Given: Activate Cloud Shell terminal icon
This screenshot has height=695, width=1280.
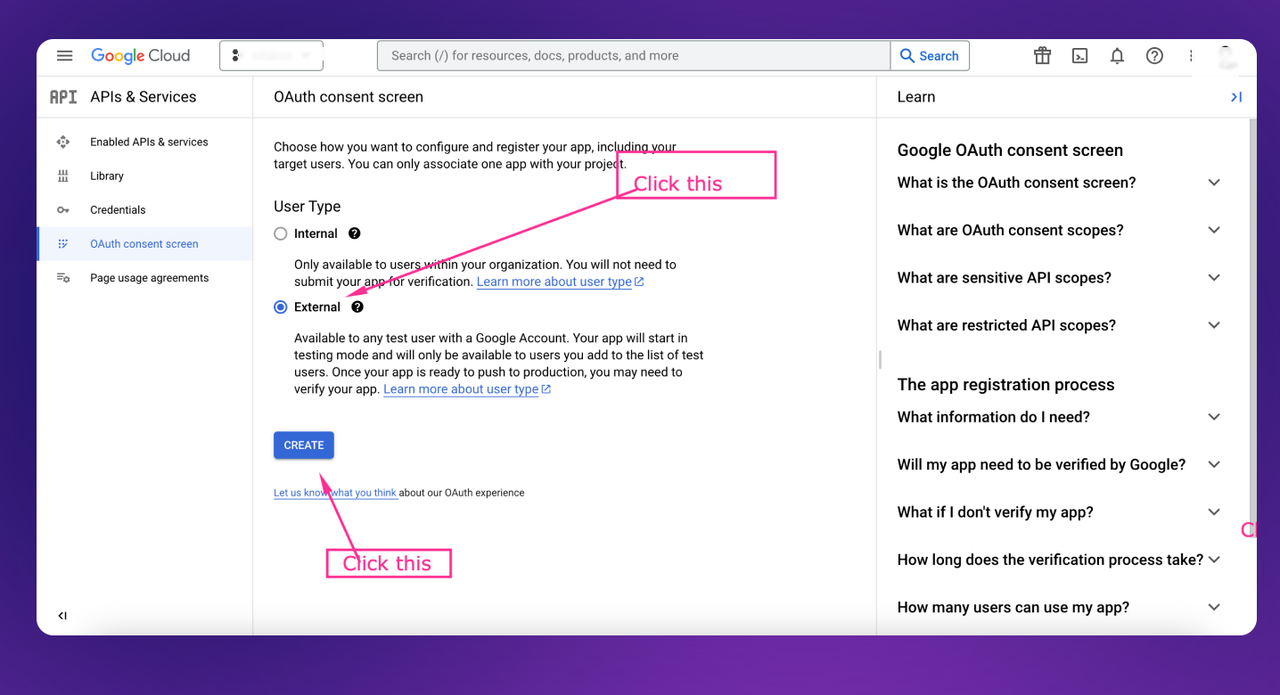Looking at the screenshot, I should 1080,56.
